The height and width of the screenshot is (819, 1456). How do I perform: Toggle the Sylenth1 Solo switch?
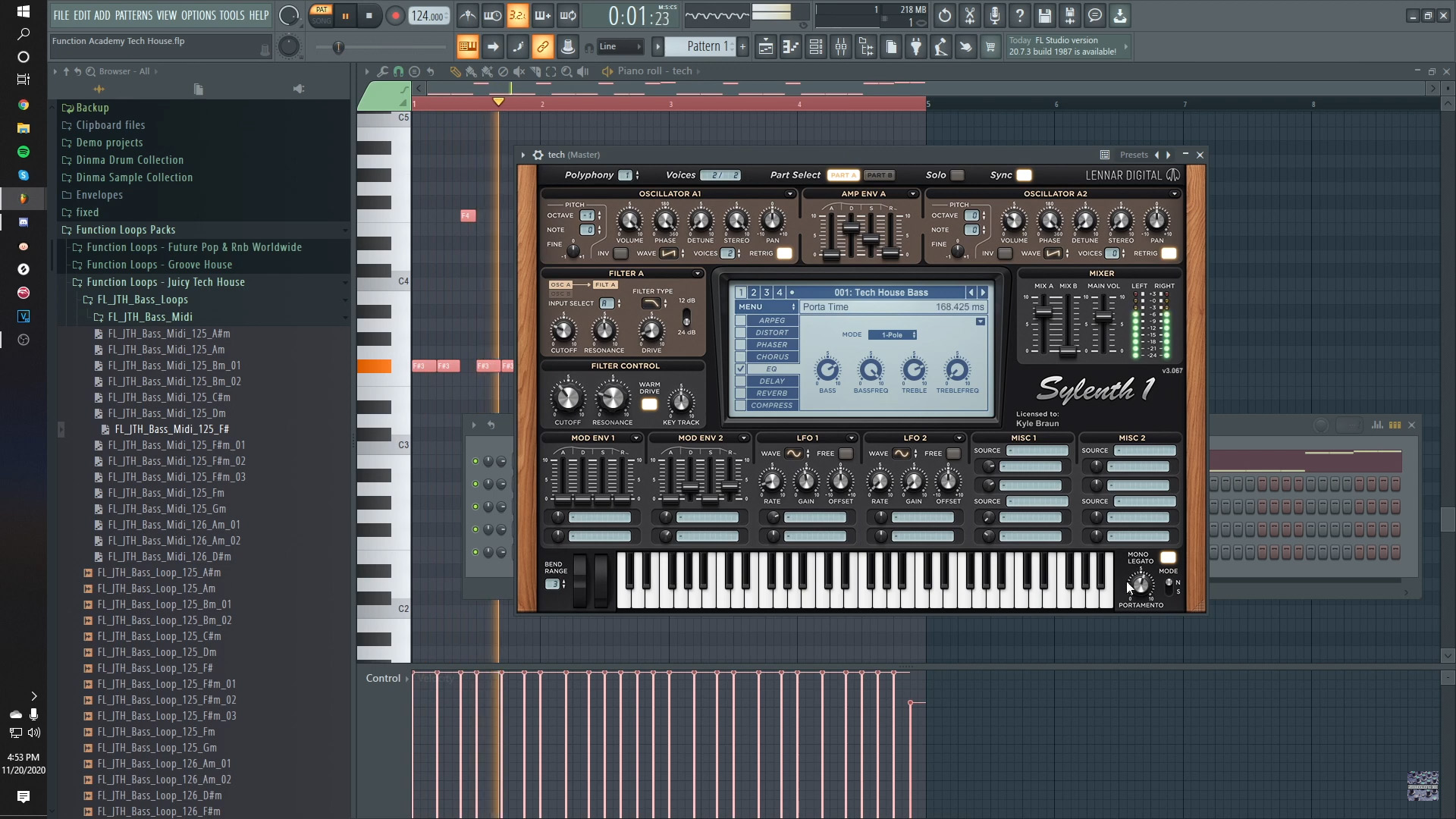tap(957, 175)
